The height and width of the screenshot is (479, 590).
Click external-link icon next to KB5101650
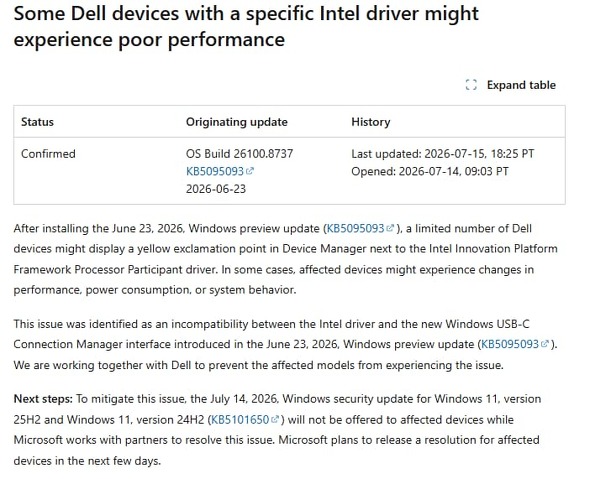(x=275, y=419)
